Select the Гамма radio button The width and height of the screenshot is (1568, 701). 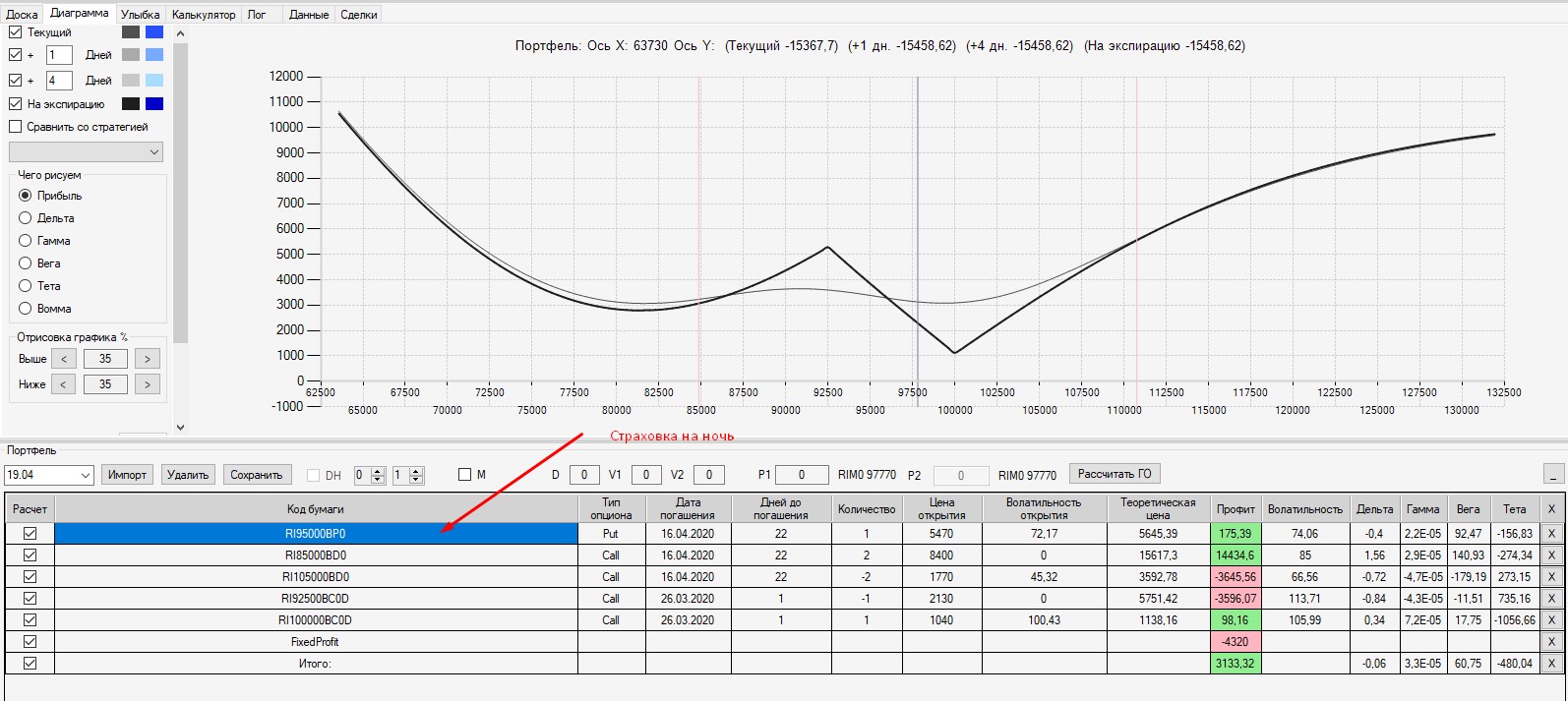point(26,241)
